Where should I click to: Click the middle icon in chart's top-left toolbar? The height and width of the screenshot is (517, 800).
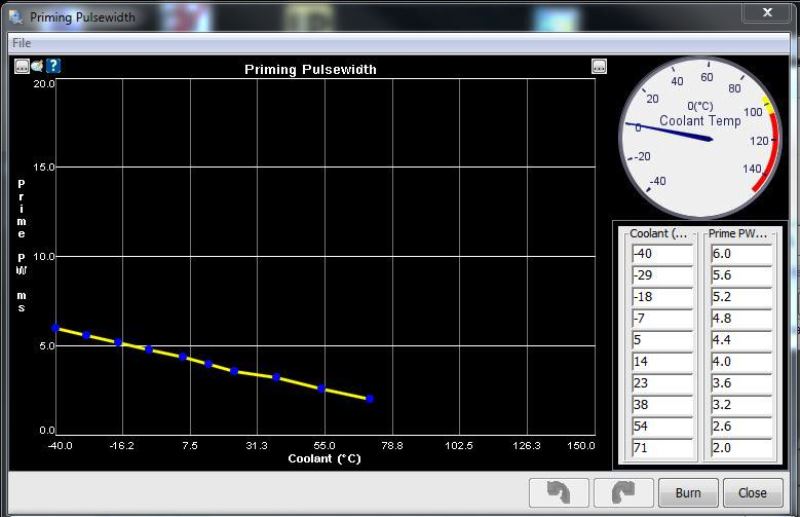pos(37,66)
